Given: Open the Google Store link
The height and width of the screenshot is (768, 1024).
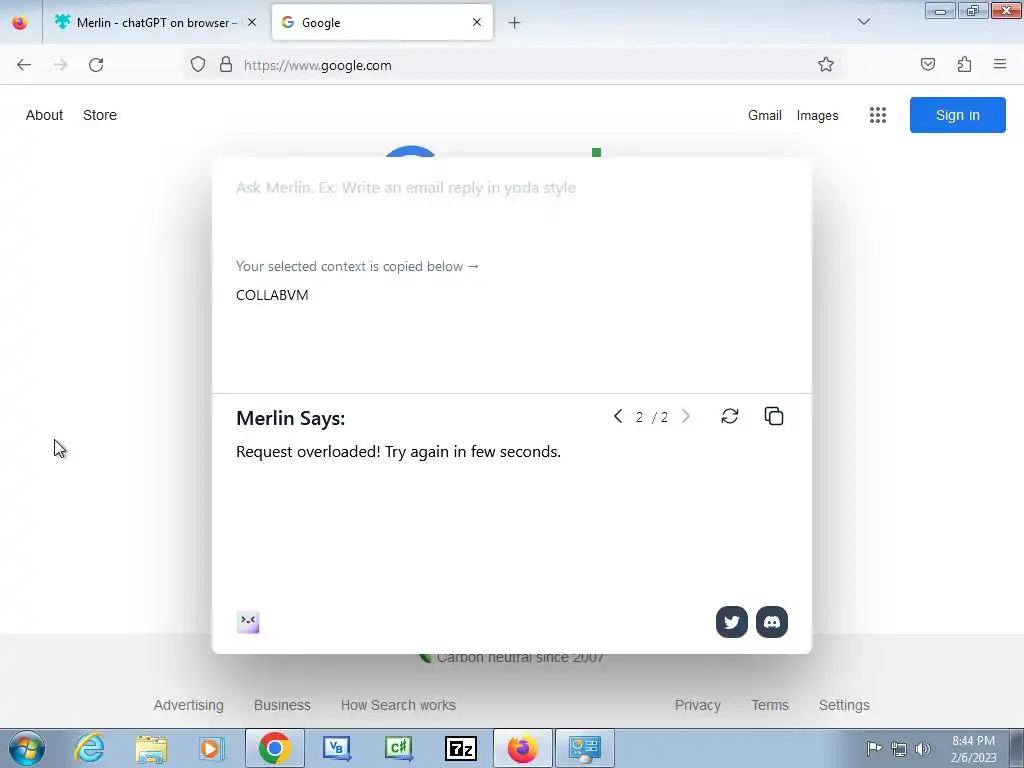Looking at the screenshot, I should (100, 115).
